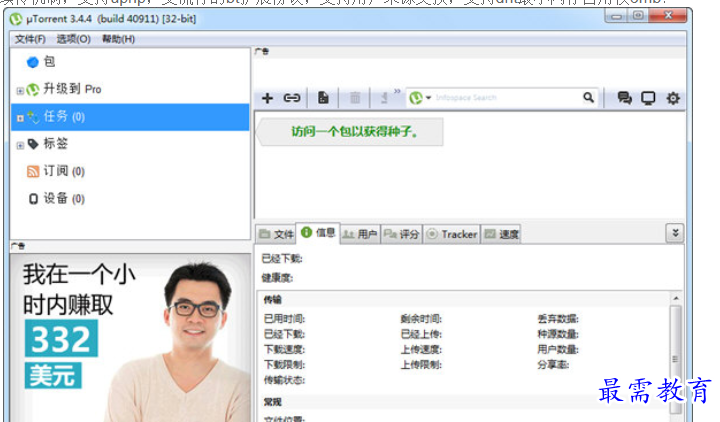Open the search provider dropdown arrow
Image resolution: width=720 pixels, height=422 pixels.
pyautogui.click(x=428, y=98)
